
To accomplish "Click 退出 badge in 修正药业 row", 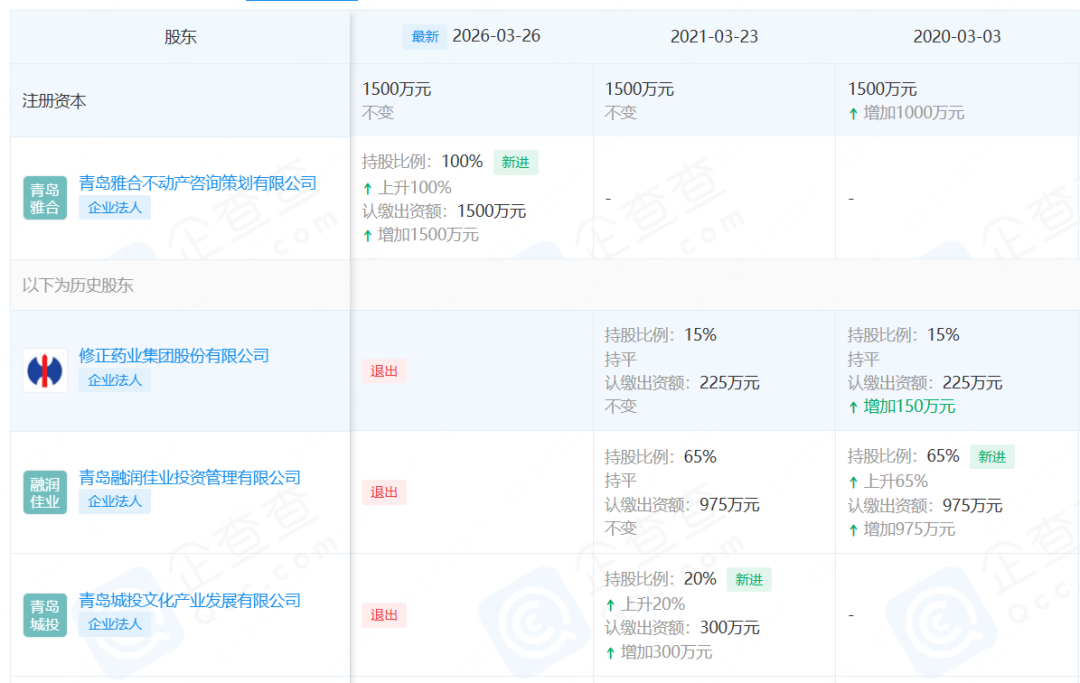I will (x=384, y=371).
